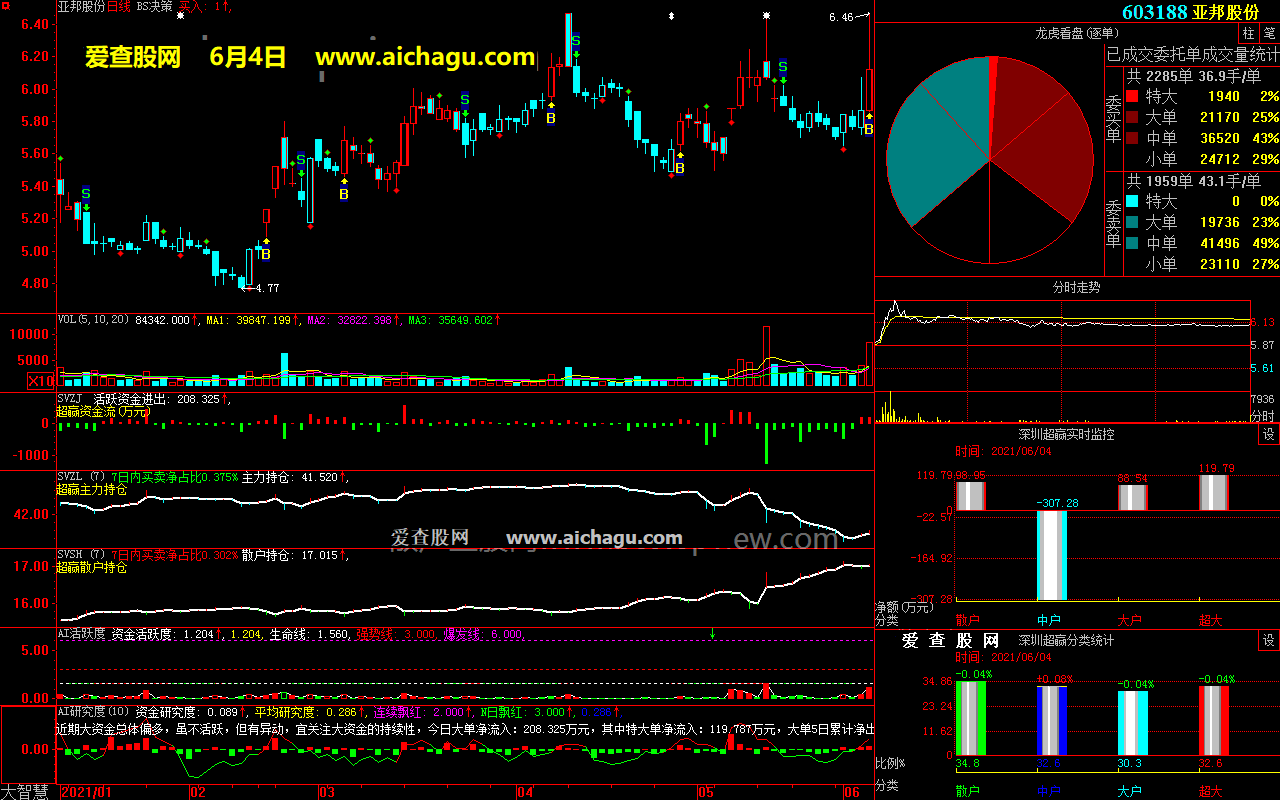This screenshot has height=800, width=1280.
Task: Click the red 超大 bar in 分类统计
Action: (1213, 721)
